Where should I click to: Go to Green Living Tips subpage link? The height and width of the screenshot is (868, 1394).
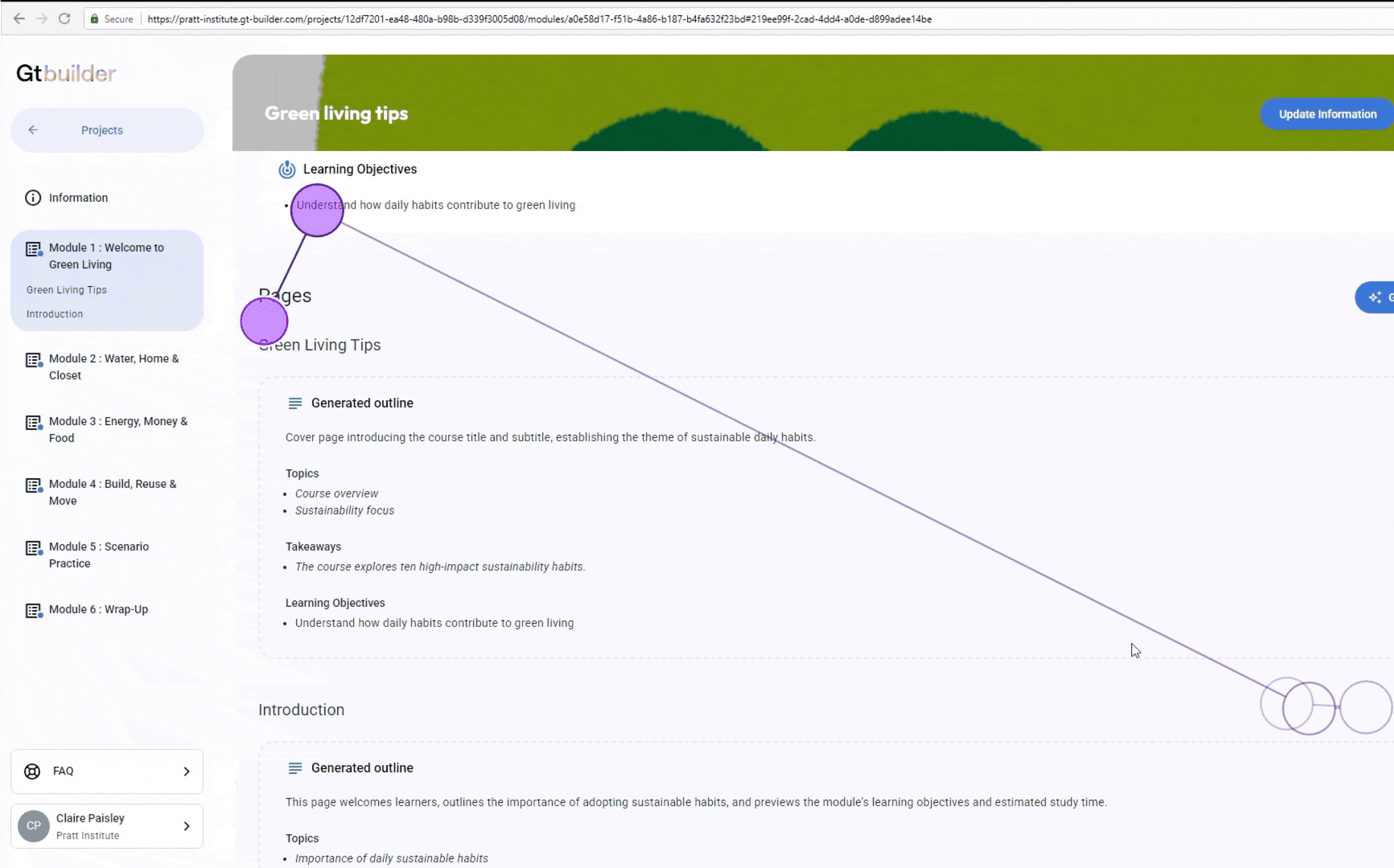(x=66, y=290)
